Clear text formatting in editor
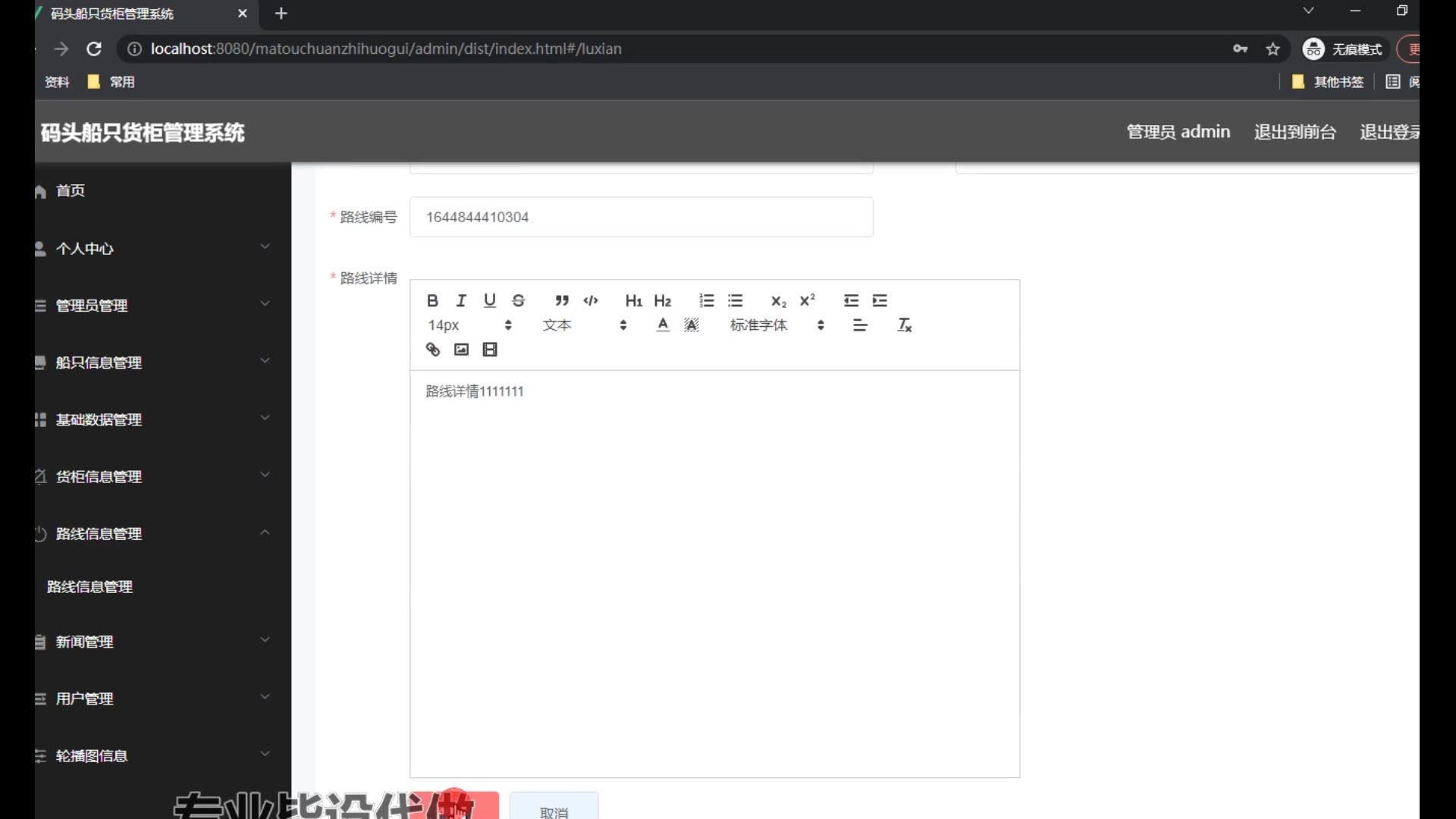 905,325
